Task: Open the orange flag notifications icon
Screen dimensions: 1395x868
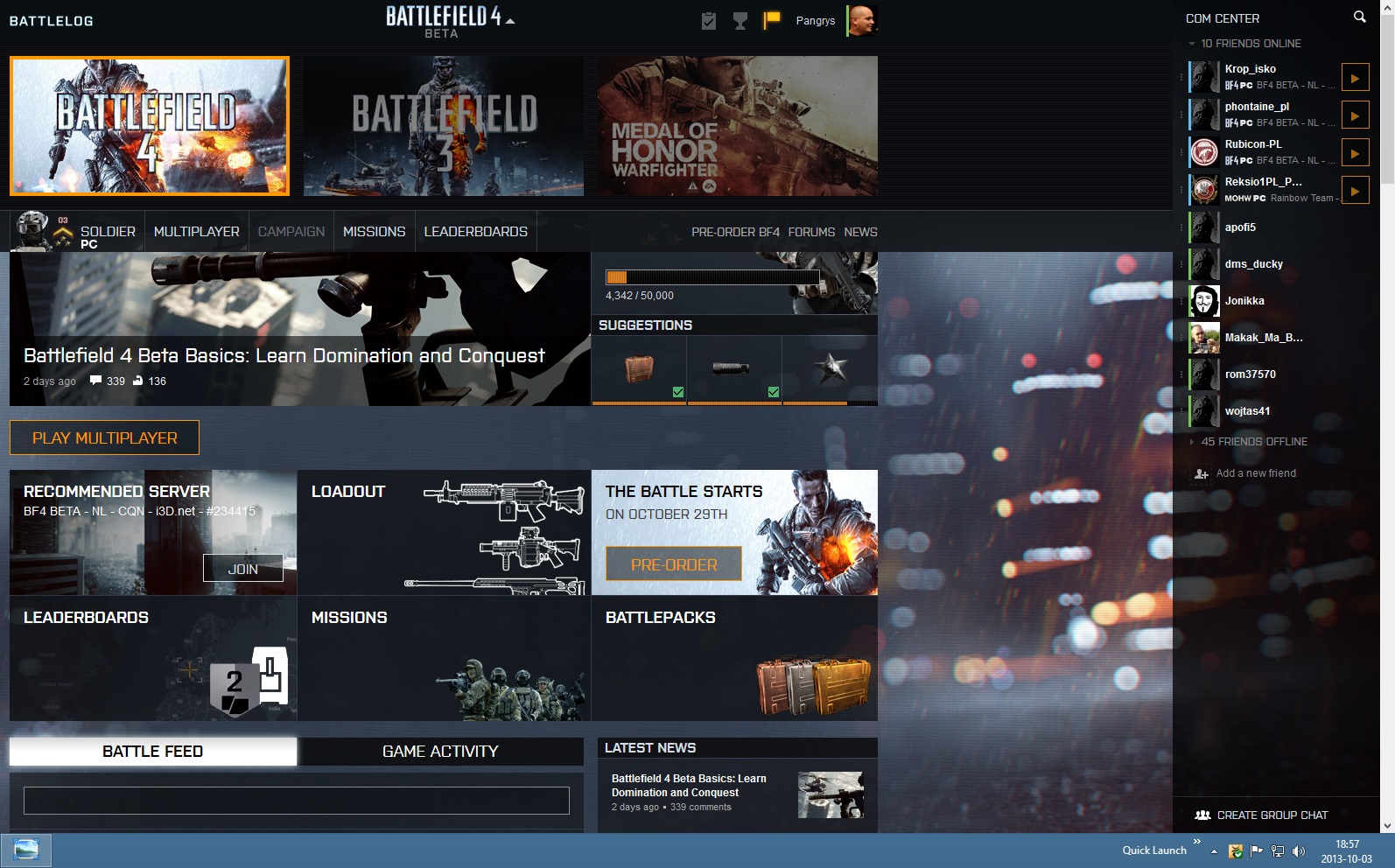Action: click(771, 20)
